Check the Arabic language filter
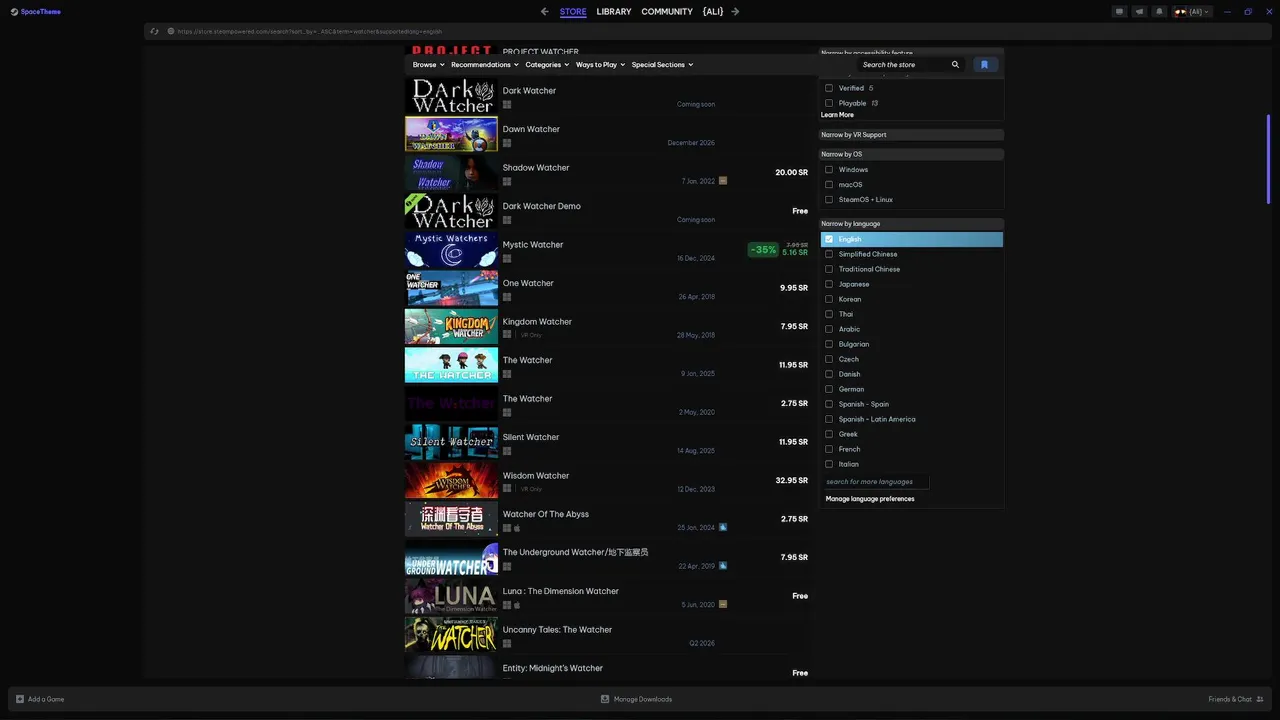This screenshot has width=1280, height=720. [829, 329]
